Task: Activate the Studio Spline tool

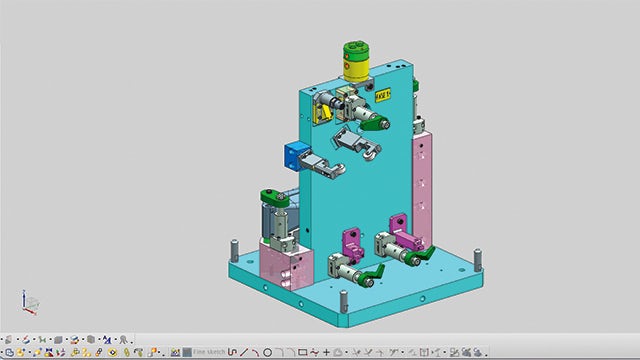Action: point(314,352)
